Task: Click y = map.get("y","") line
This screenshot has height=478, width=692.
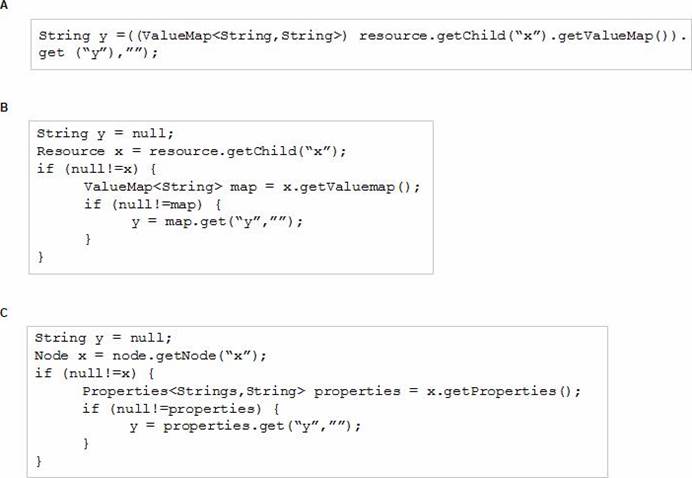Action: point(217,222)
